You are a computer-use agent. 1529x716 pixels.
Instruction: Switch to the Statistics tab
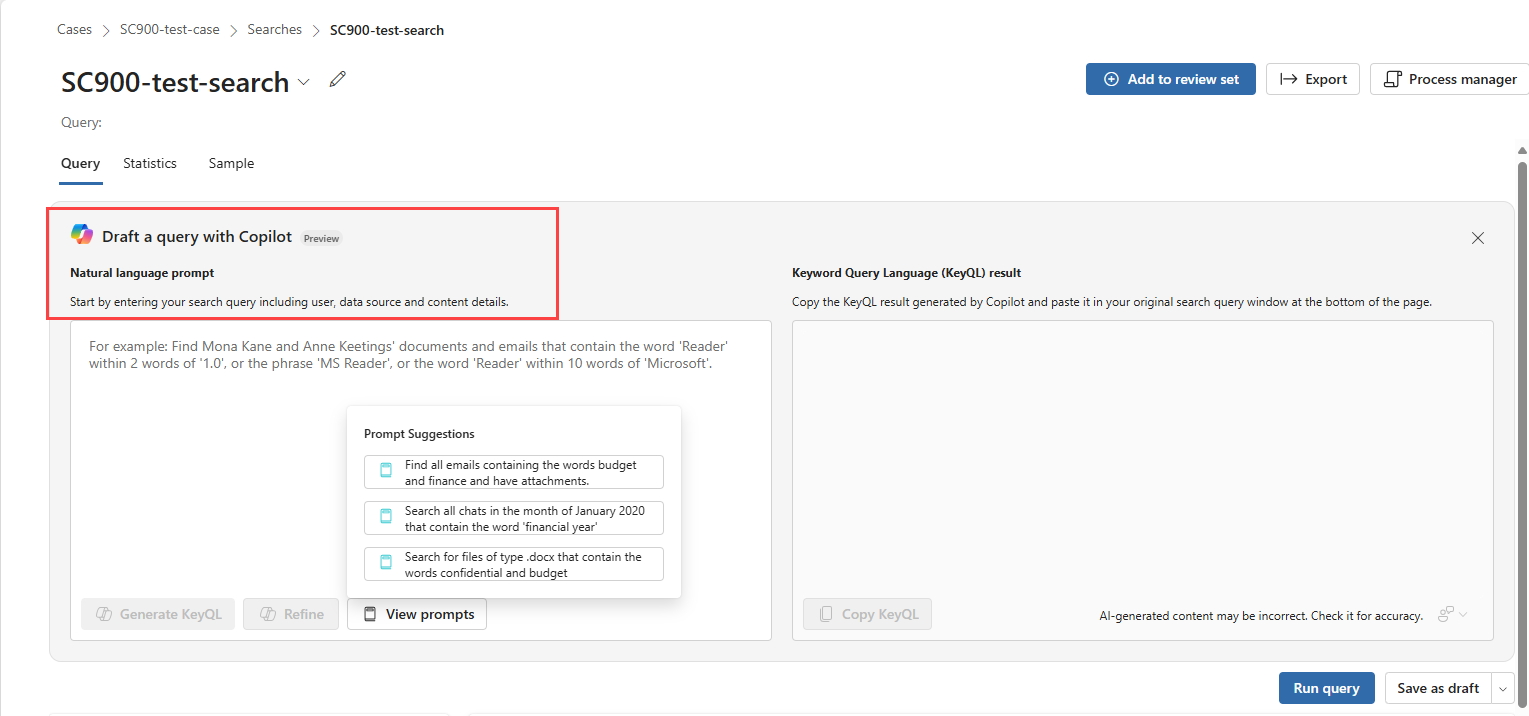pos(150,163)
